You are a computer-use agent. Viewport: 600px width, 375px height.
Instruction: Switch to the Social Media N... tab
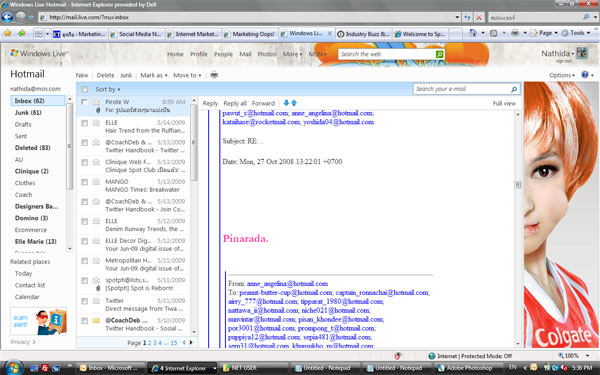[137, 34]
